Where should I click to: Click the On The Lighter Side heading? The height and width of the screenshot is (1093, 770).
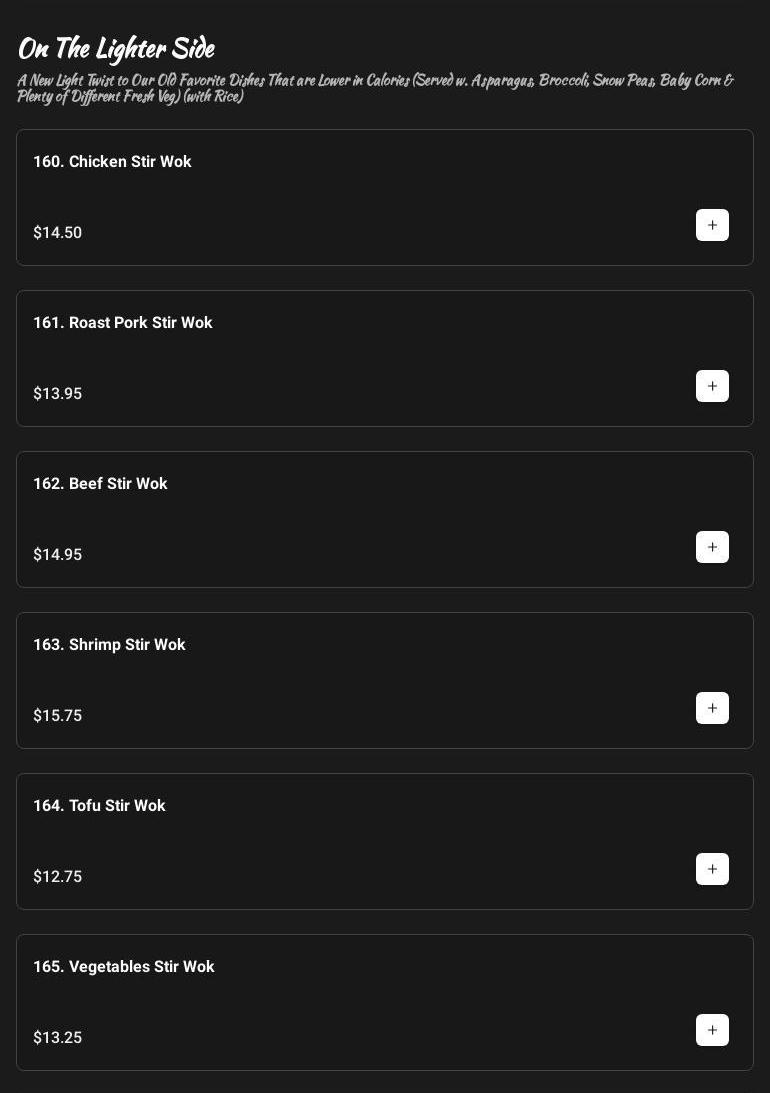coord(116,48)
